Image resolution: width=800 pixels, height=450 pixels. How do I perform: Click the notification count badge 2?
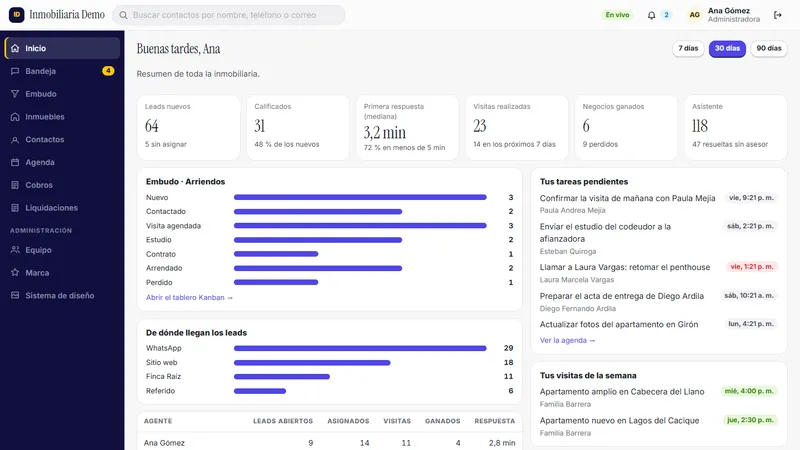pos(666,15)
